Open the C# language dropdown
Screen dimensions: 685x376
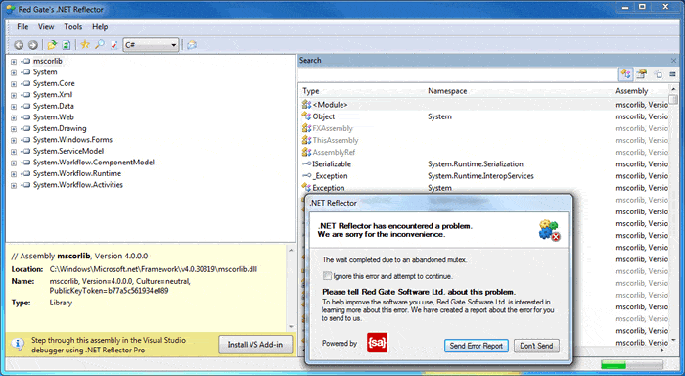(151, 45)
